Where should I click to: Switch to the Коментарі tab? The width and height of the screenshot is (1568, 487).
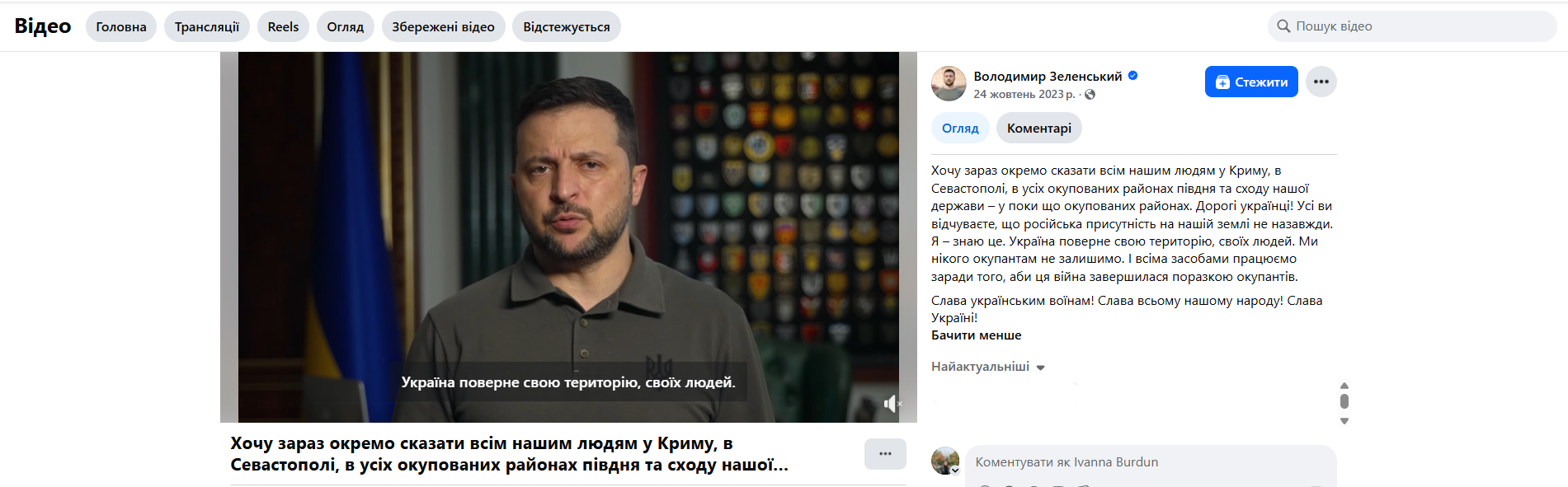point(1038,128)
